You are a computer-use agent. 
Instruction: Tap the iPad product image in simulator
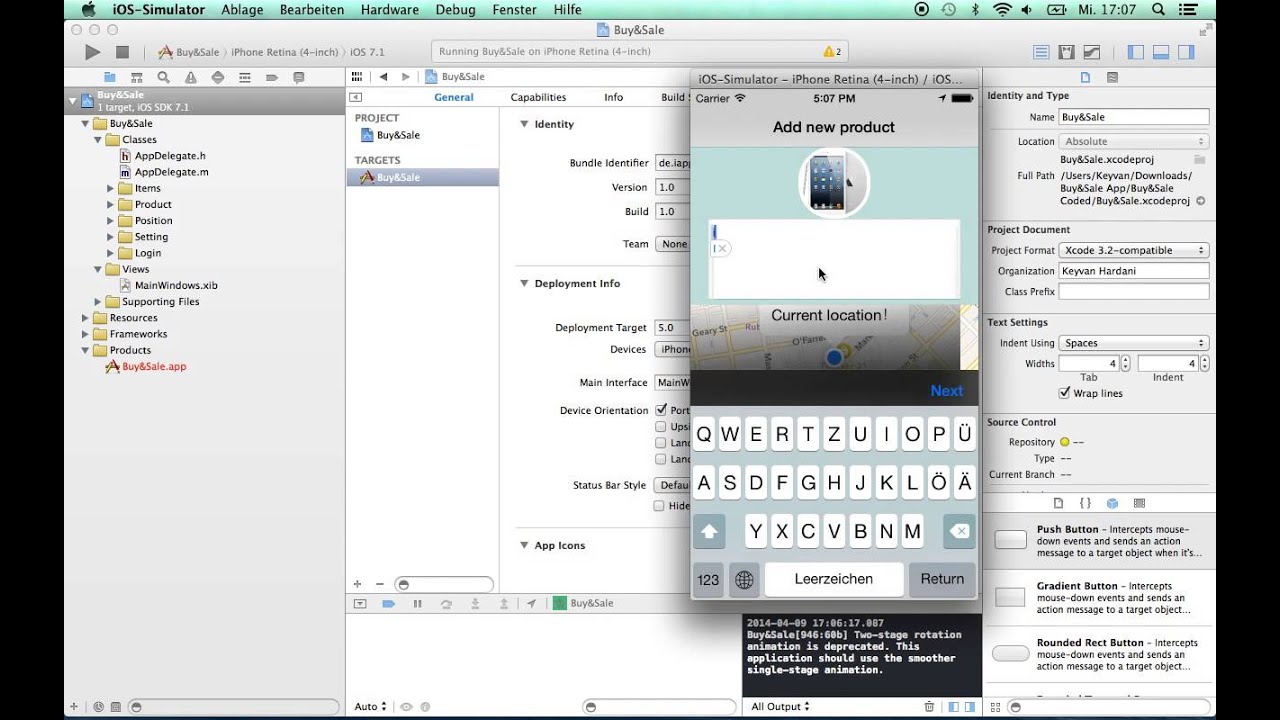pos(834,183)
